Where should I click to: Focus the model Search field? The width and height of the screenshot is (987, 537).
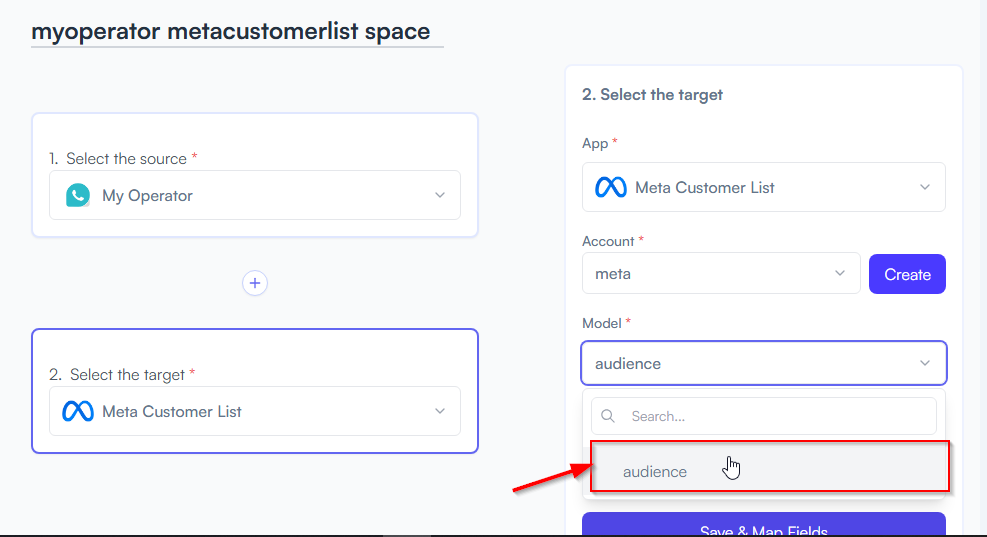pos(764,416)
